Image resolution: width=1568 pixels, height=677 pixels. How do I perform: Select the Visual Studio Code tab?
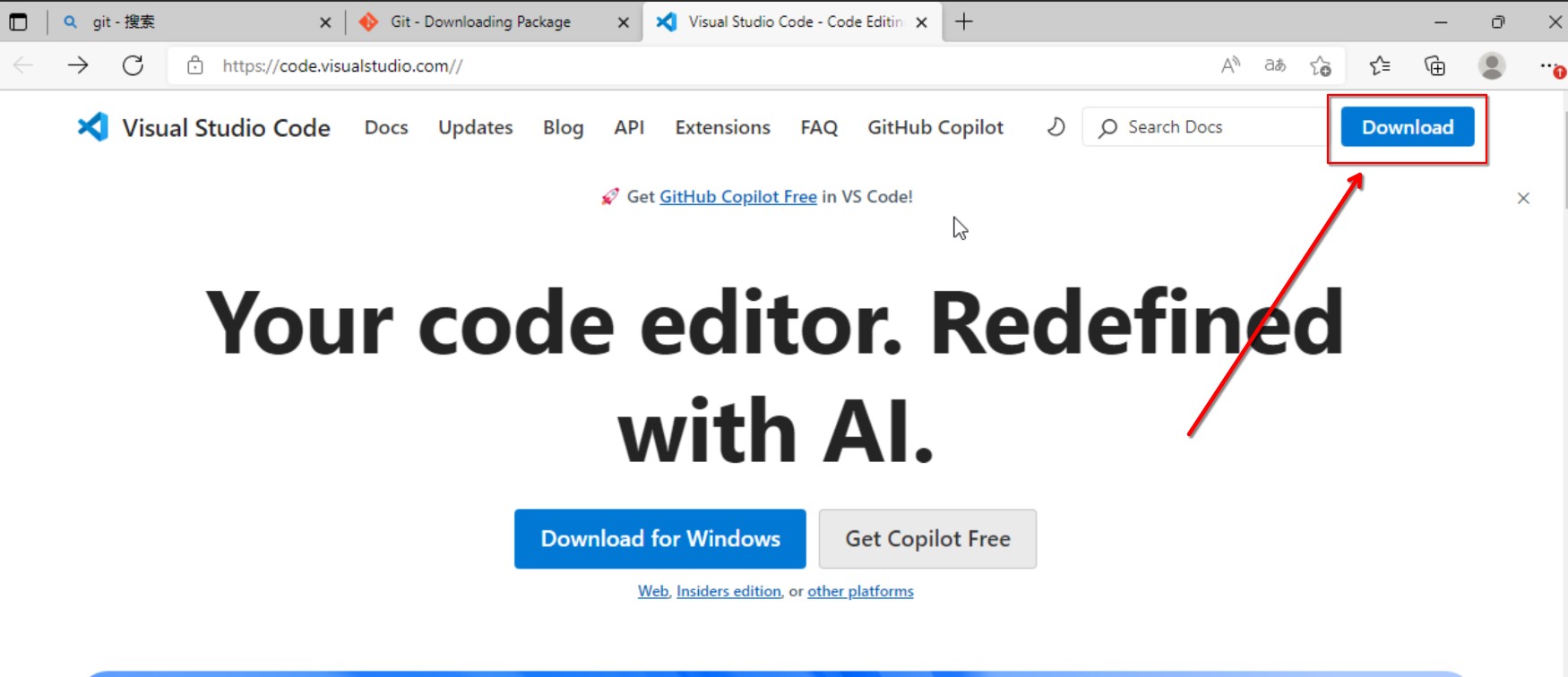coord(792,21)
